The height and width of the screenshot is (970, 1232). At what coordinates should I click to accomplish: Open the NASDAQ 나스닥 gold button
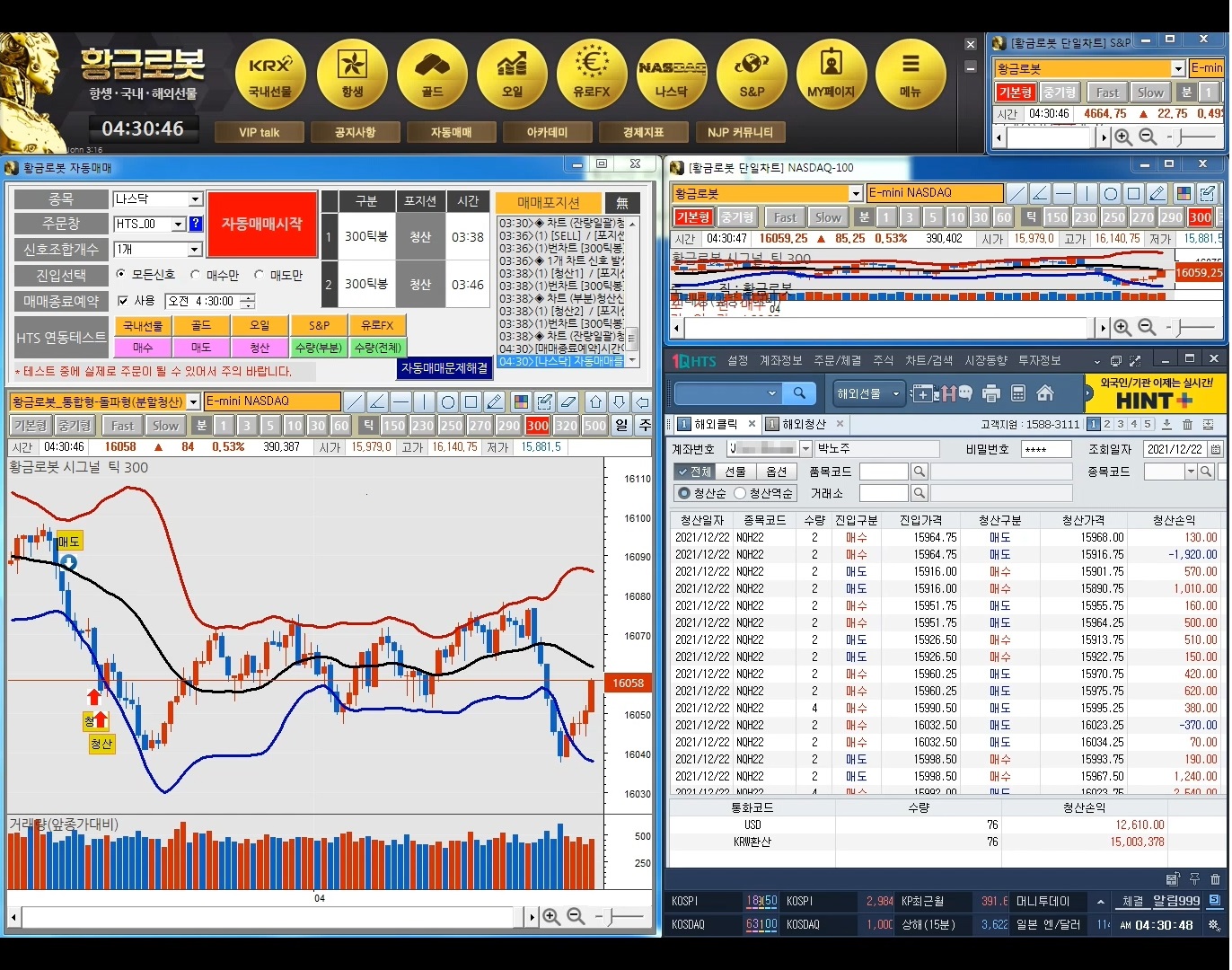[672, 75]
